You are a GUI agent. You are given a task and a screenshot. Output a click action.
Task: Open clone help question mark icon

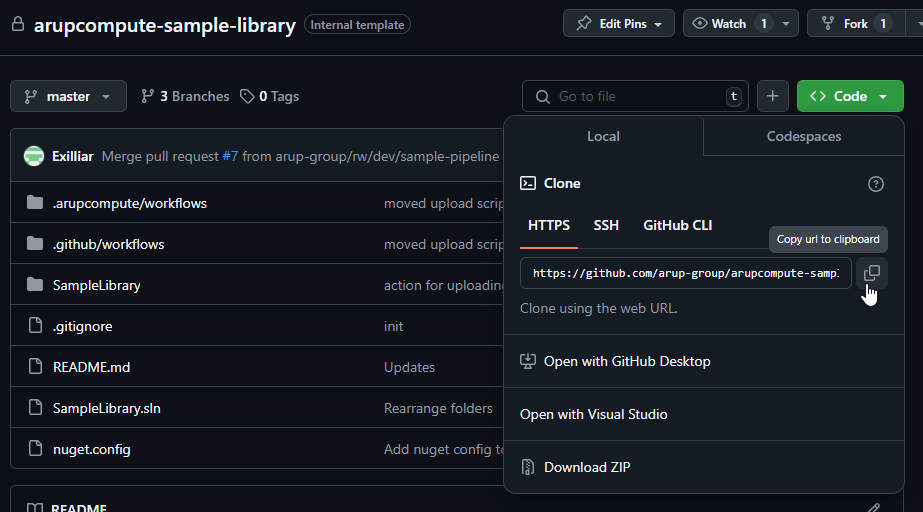click(875, 184)
